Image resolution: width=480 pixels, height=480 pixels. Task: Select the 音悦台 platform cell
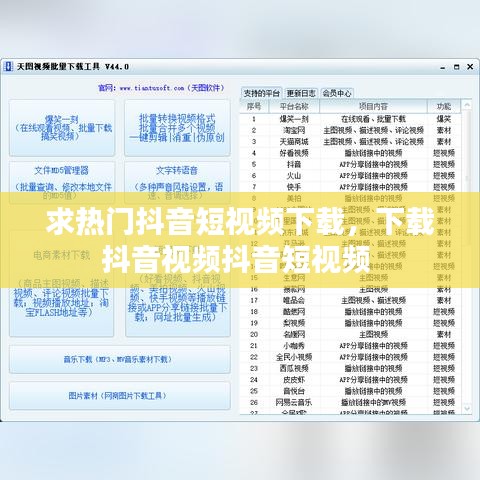pos(294,391)
